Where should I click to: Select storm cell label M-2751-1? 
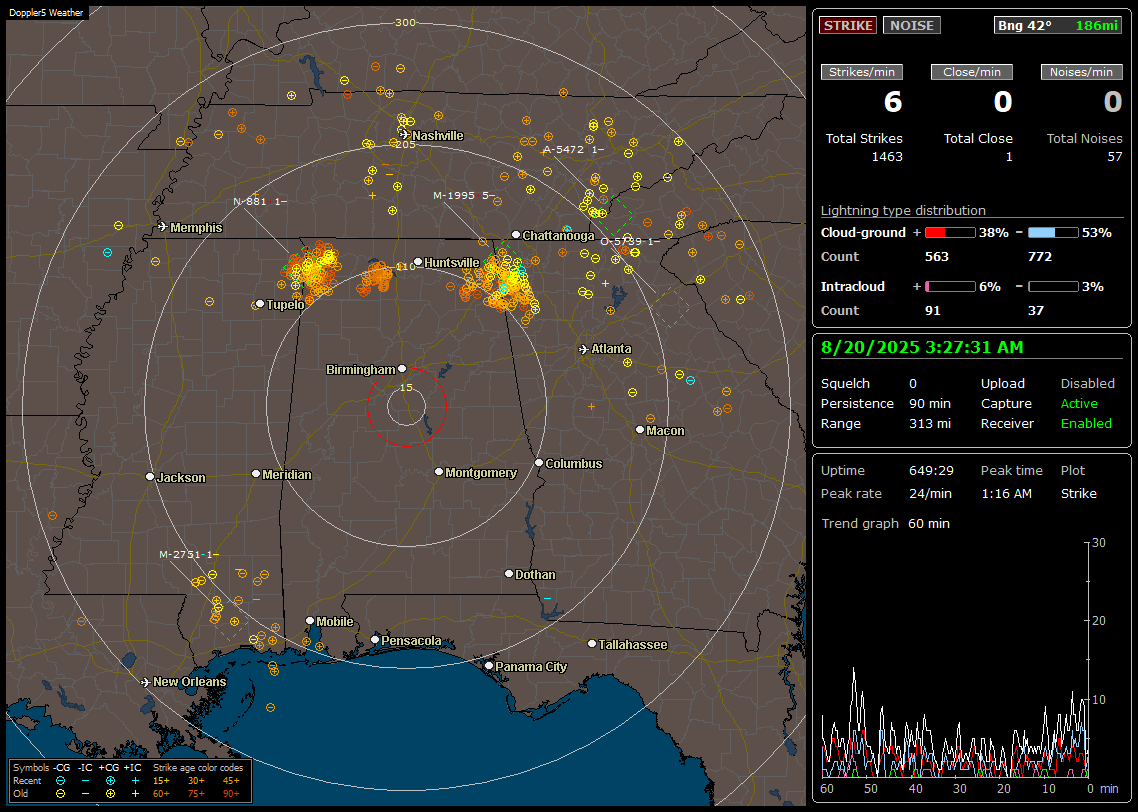click(189, 554)
